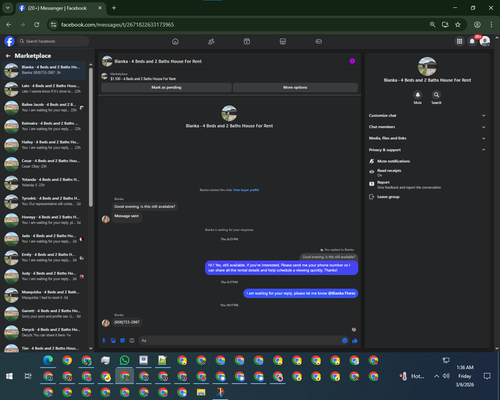This screenshot has height=400, width=500.
Task: Open Lalo conversation in chat list
Action: [44, 89]
